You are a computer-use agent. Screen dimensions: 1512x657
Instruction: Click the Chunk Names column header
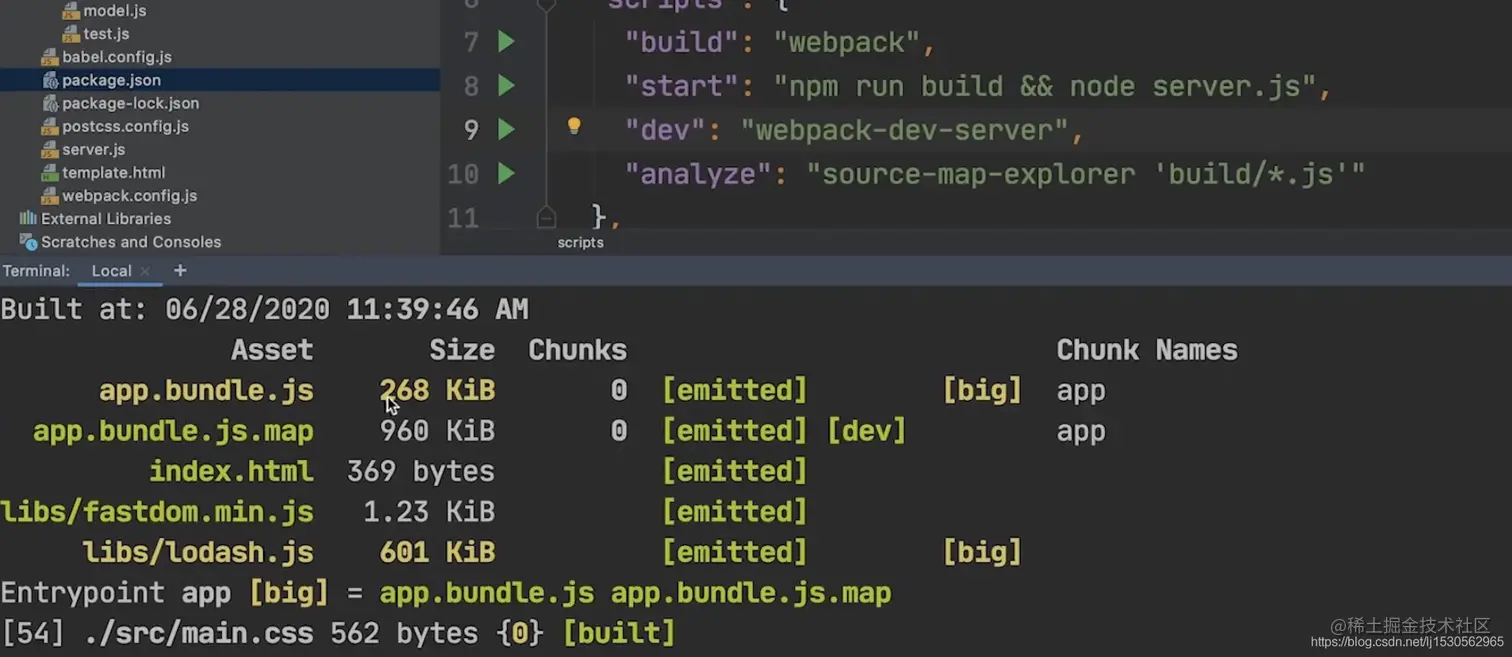click(x=1147, y=350)
